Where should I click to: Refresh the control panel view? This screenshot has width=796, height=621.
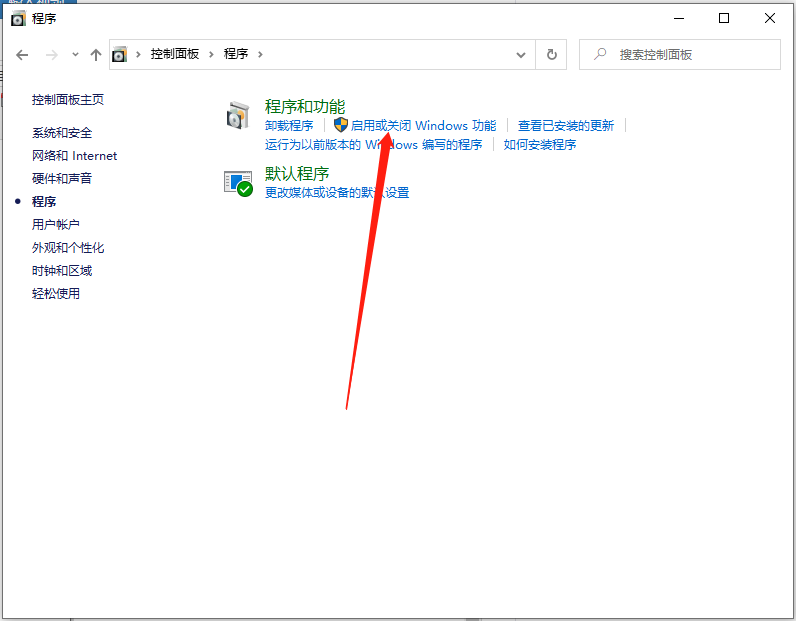551,54
